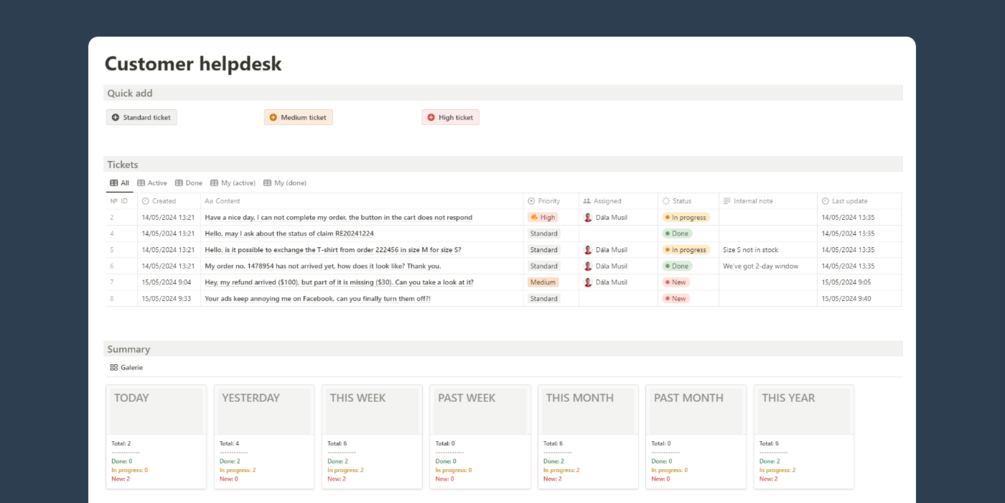Click the orange plus icon on Medium ticket
Image resolution: width=1005 pixels, height=503 pixels.
pyautogui.click(x=273, y=117)
